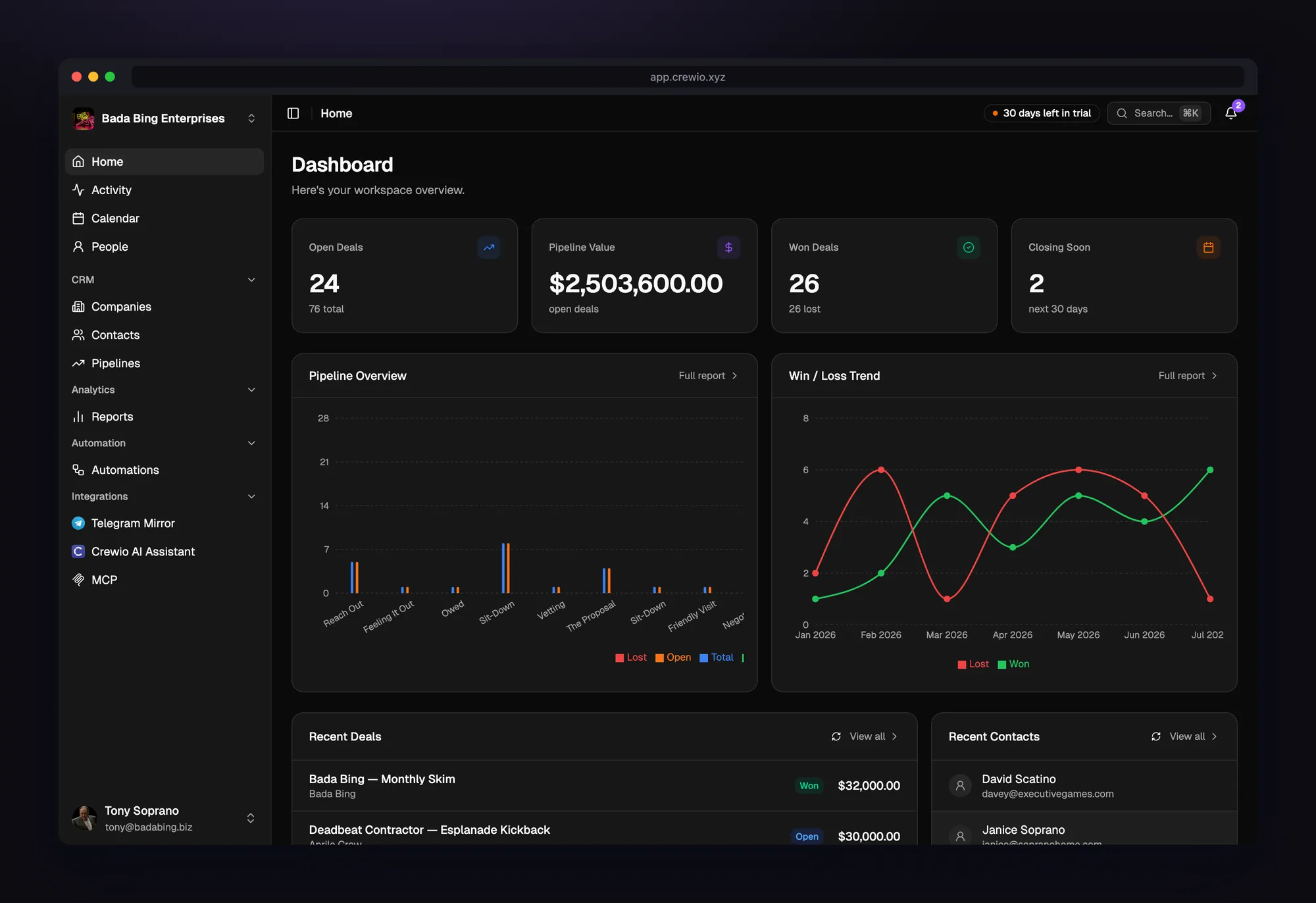
Task: Click the MCP icon
Action: click(78, 580)
